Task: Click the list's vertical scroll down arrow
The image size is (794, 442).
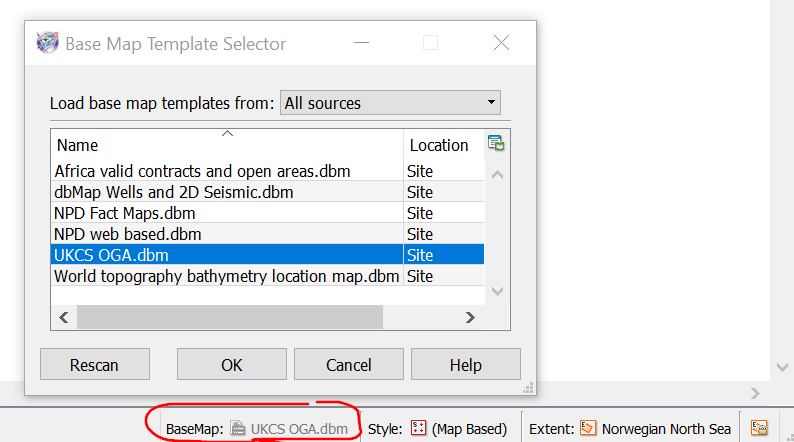Action: click(497, 291)
